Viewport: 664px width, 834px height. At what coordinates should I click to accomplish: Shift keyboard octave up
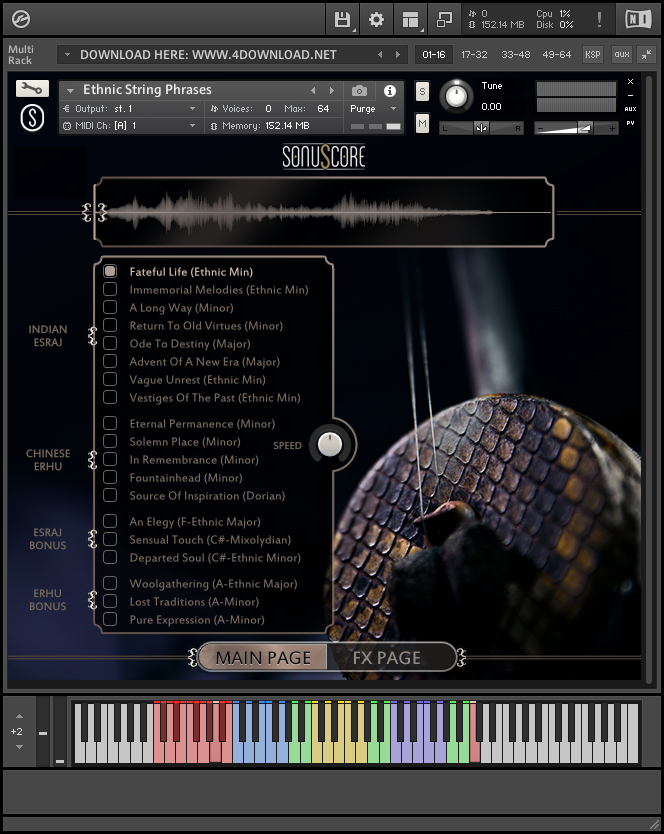click(x=19, y=716)
